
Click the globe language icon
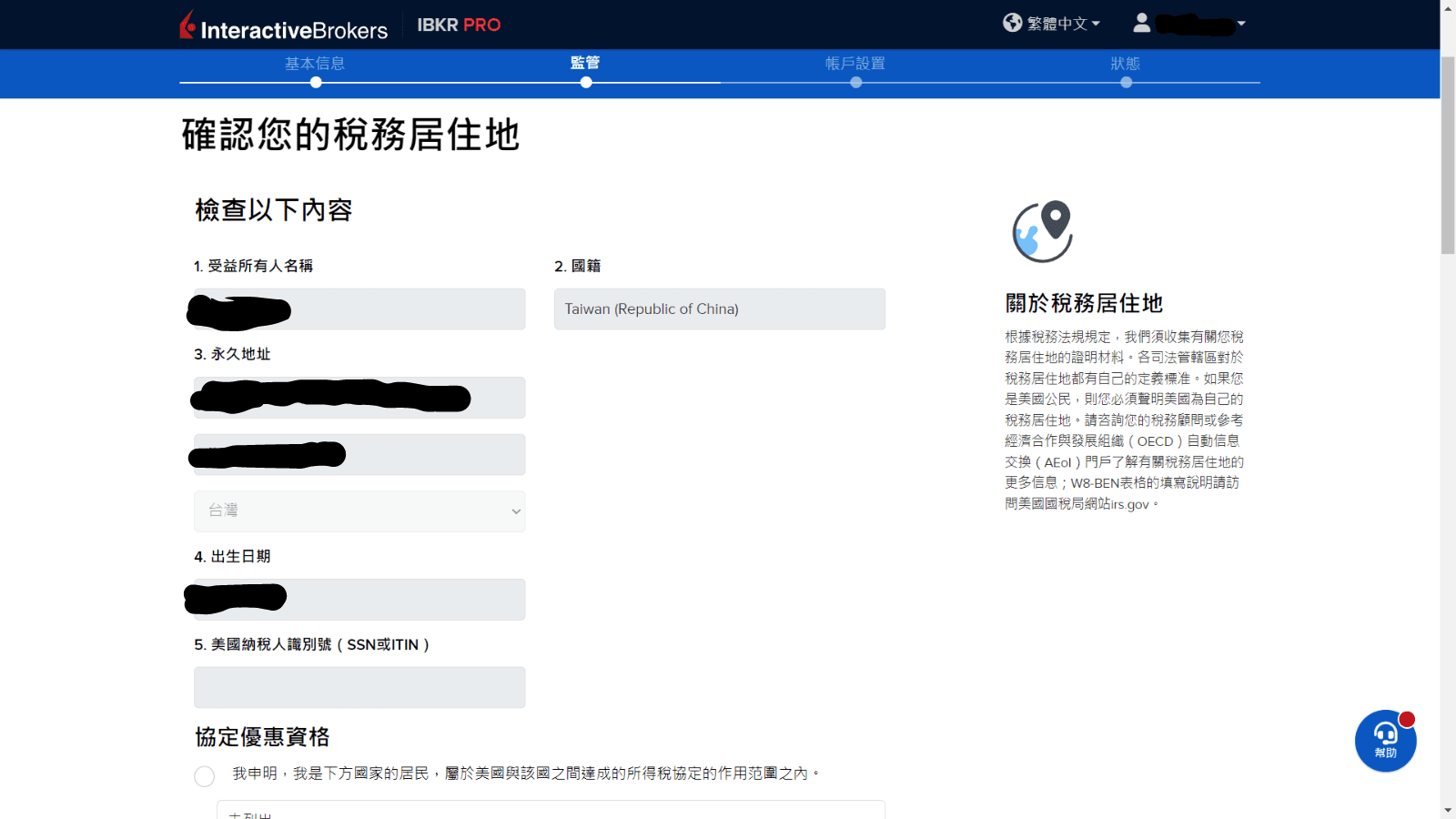point(1011,23)
